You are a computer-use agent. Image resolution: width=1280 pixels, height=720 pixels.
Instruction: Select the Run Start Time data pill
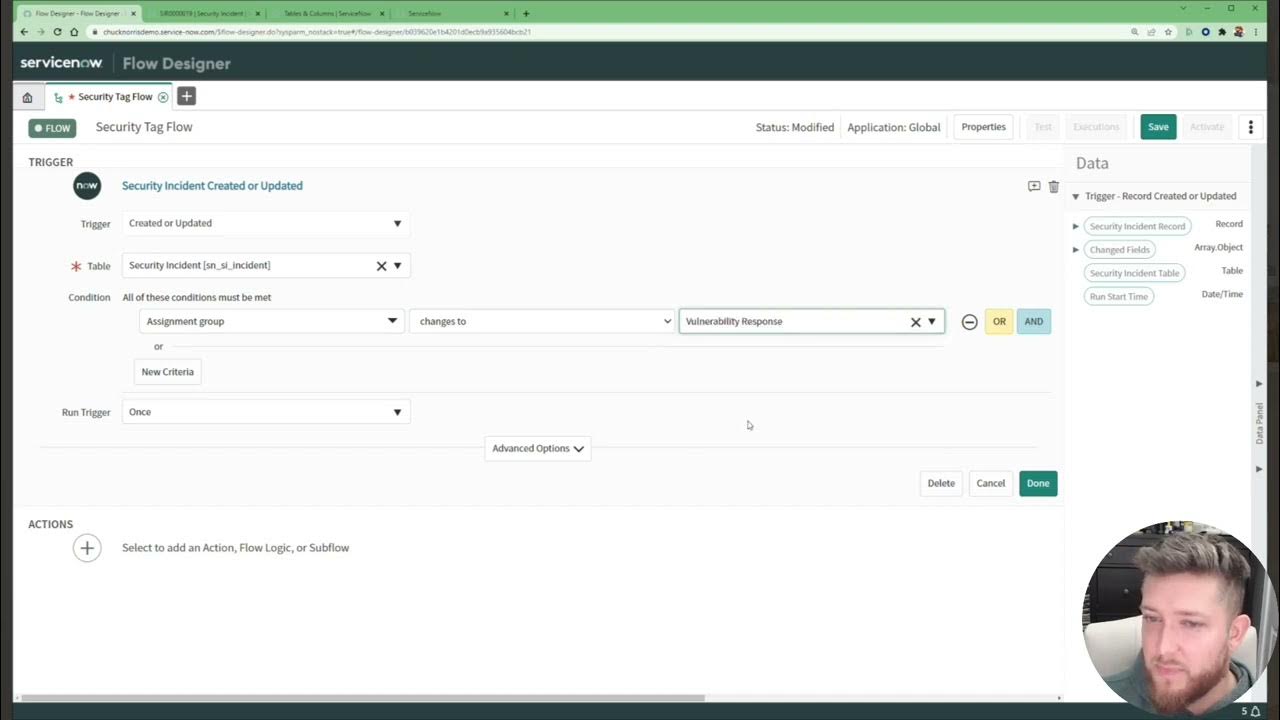point(1119,297)
